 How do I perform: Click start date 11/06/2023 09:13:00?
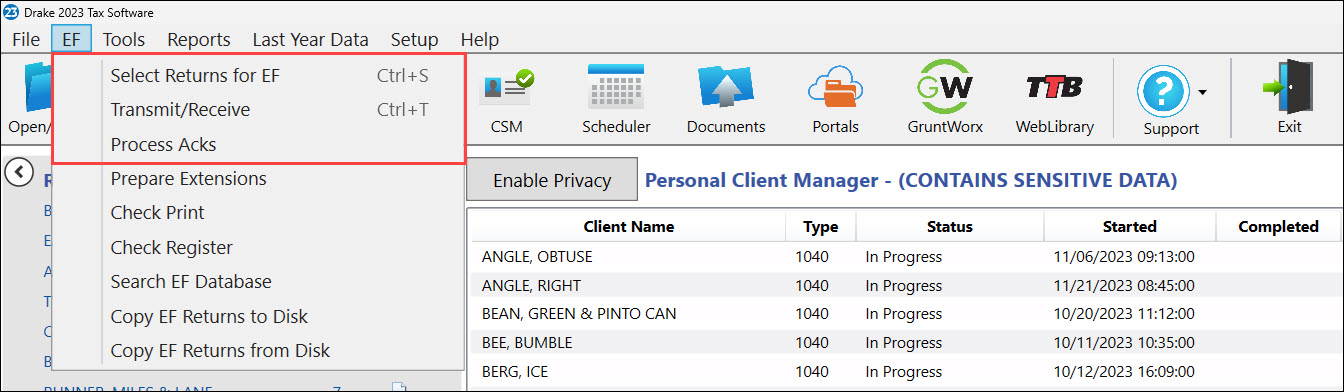coord(1124,257)
